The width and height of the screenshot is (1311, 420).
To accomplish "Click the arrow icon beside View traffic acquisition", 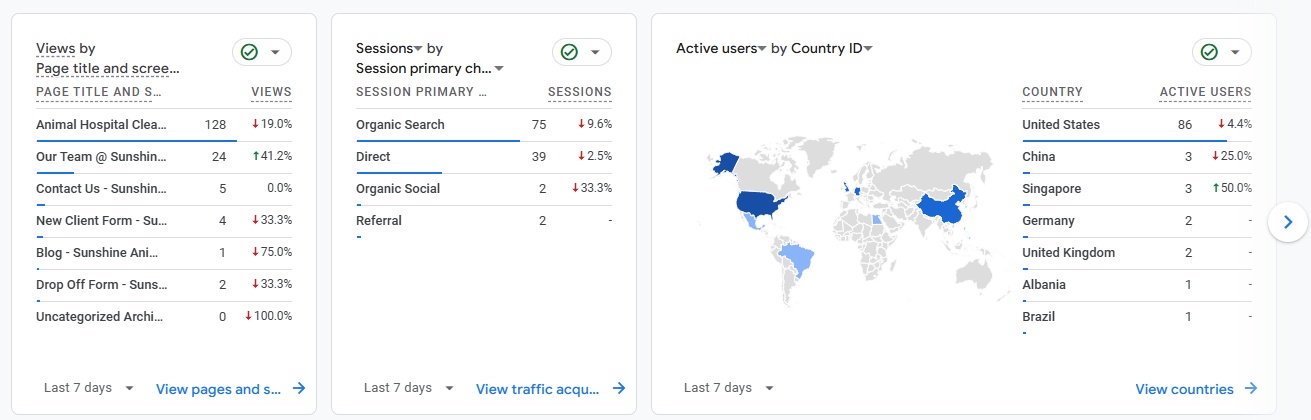I will point(619,389).
